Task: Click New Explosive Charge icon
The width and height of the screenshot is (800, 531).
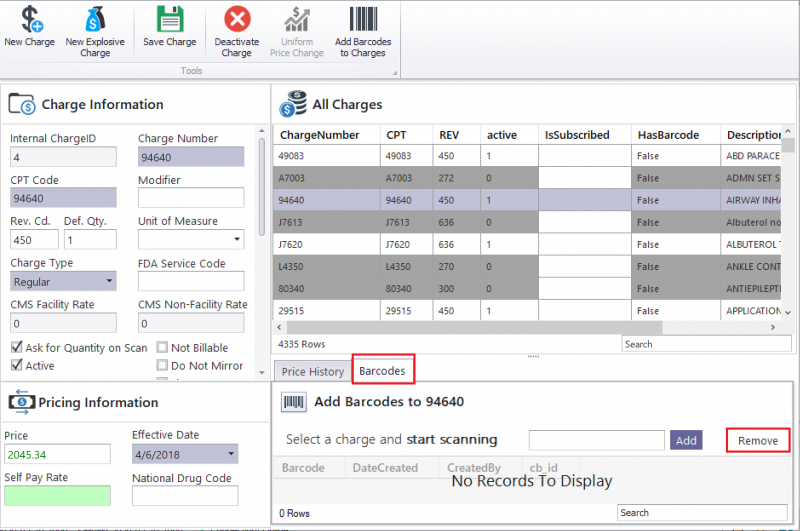Action: pyautogui.click(x=95, y=20)
